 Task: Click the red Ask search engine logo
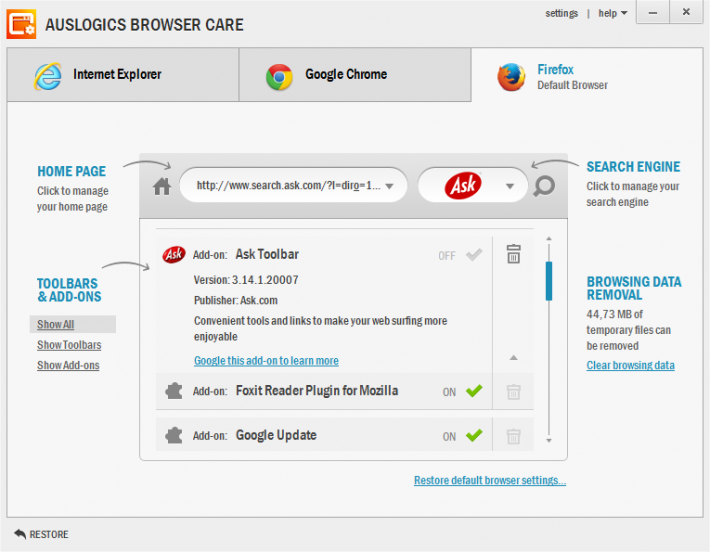tap(463, 186)
